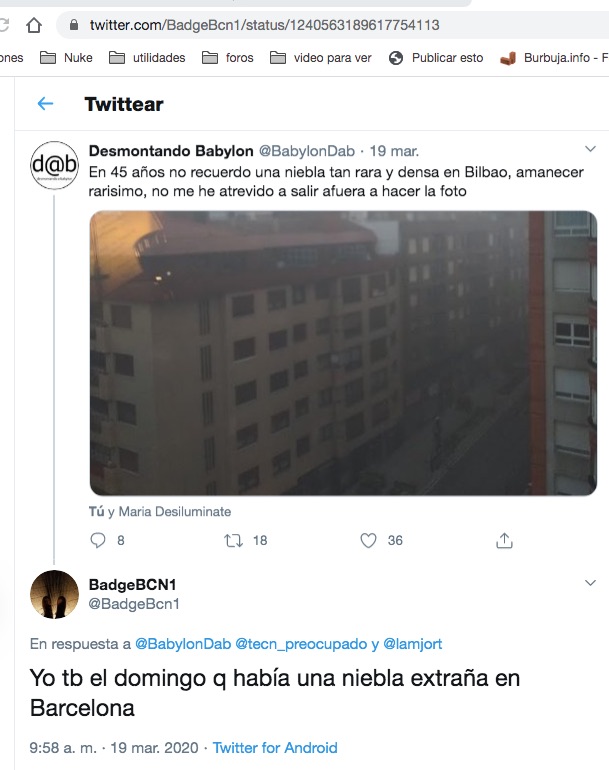Viewport: 609px width, 770px height.
Task: Open the d@b profile avatar
Action: (55, 165)
